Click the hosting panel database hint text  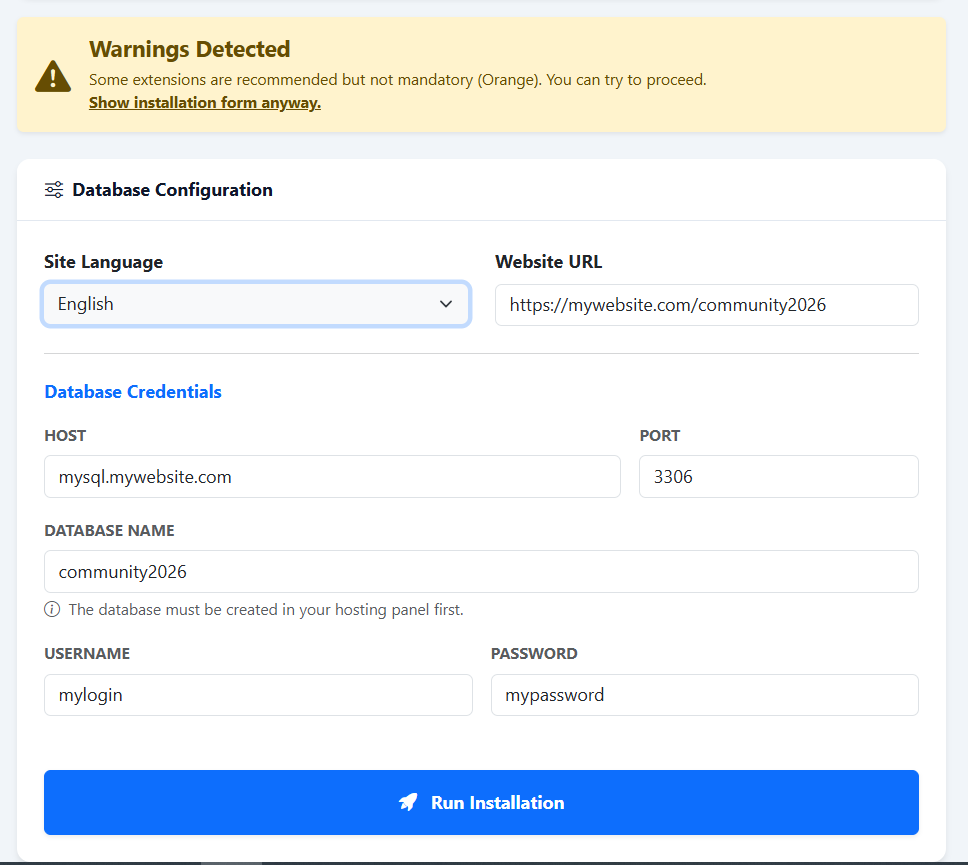tap(266, 609)
